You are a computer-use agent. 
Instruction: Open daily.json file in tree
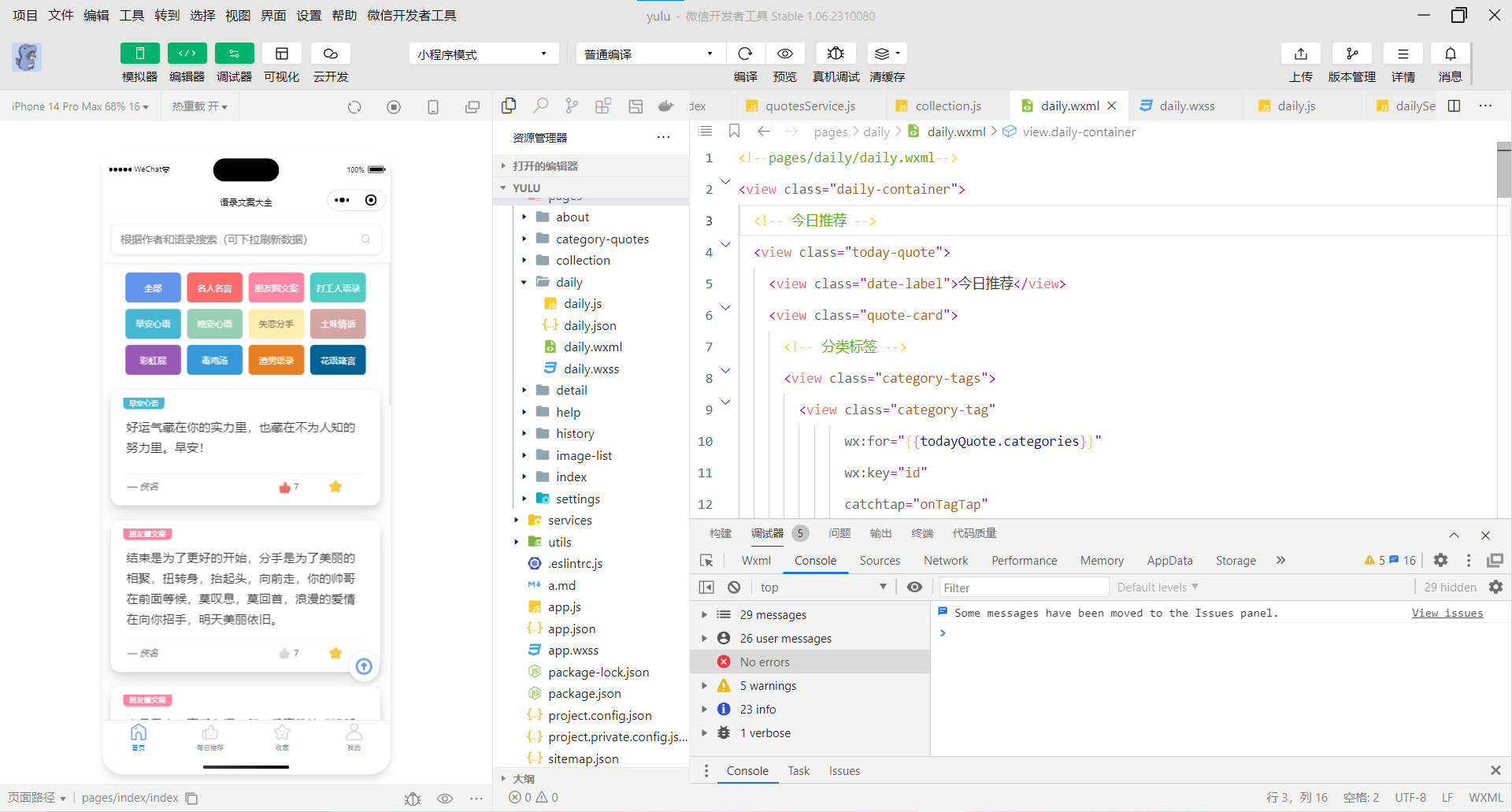590,325
